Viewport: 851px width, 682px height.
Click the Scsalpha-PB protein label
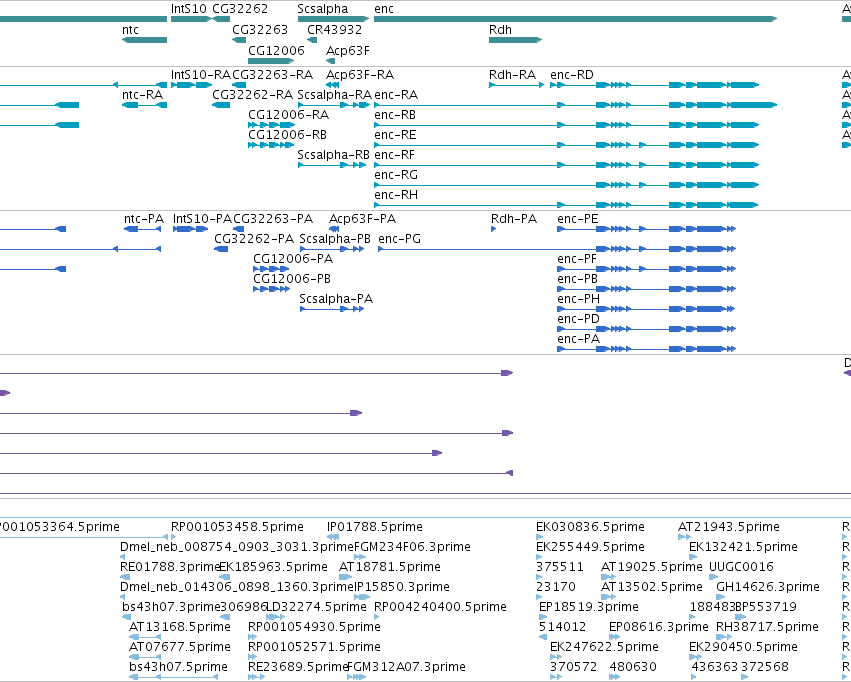tap(335, 239)
